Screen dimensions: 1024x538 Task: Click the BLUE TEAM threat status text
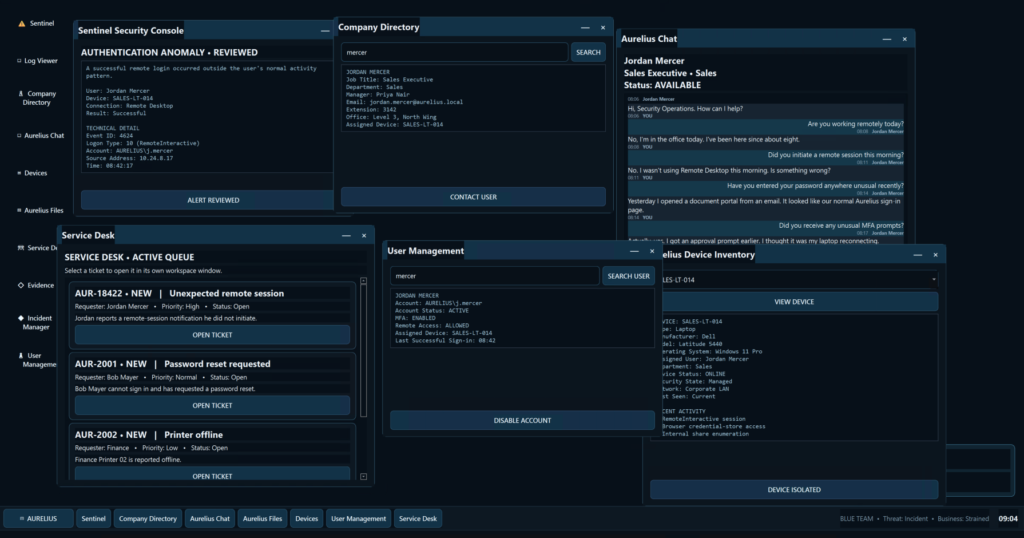point(914,518)
